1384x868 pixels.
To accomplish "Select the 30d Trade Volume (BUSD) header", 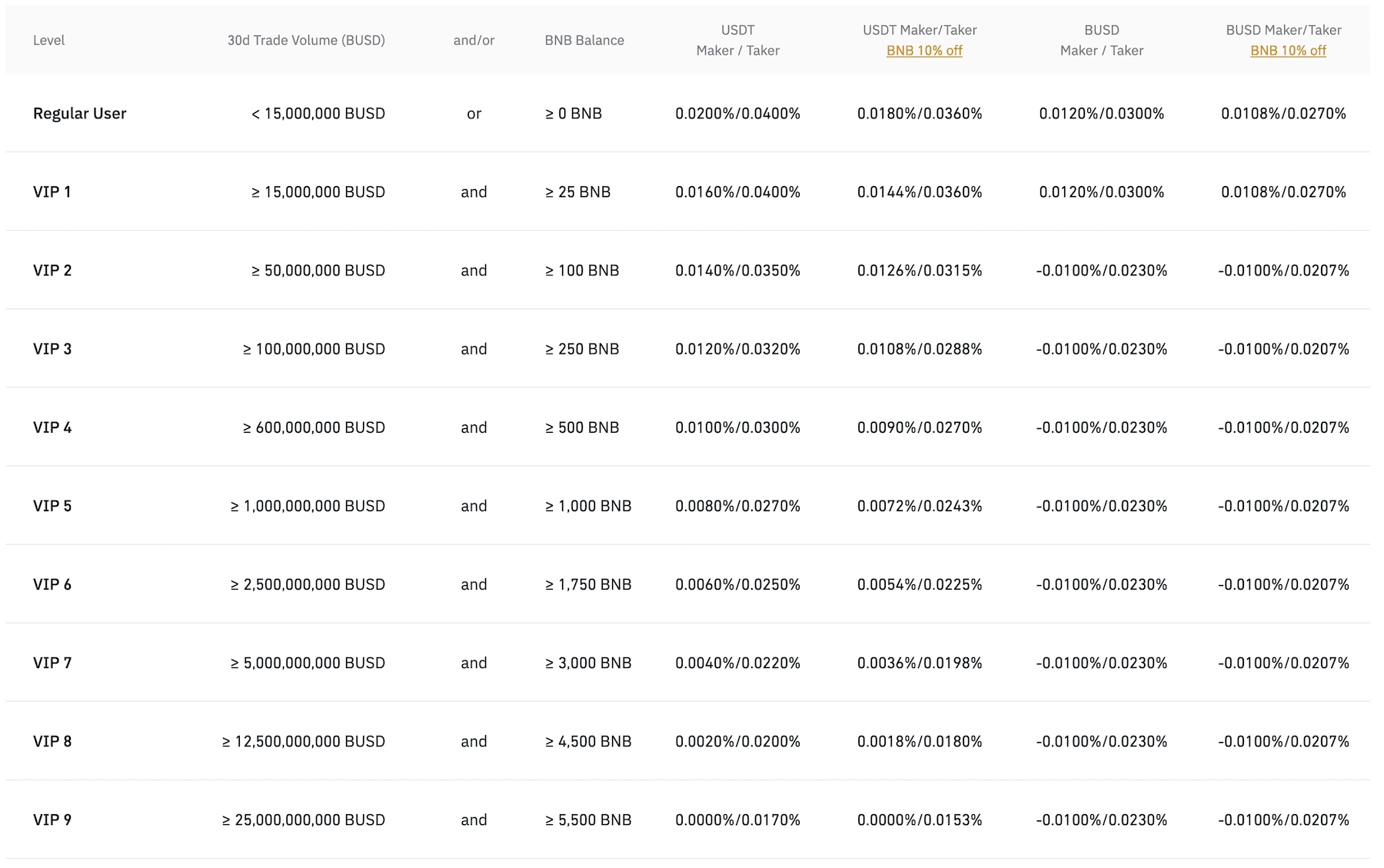I will [305, 40].
